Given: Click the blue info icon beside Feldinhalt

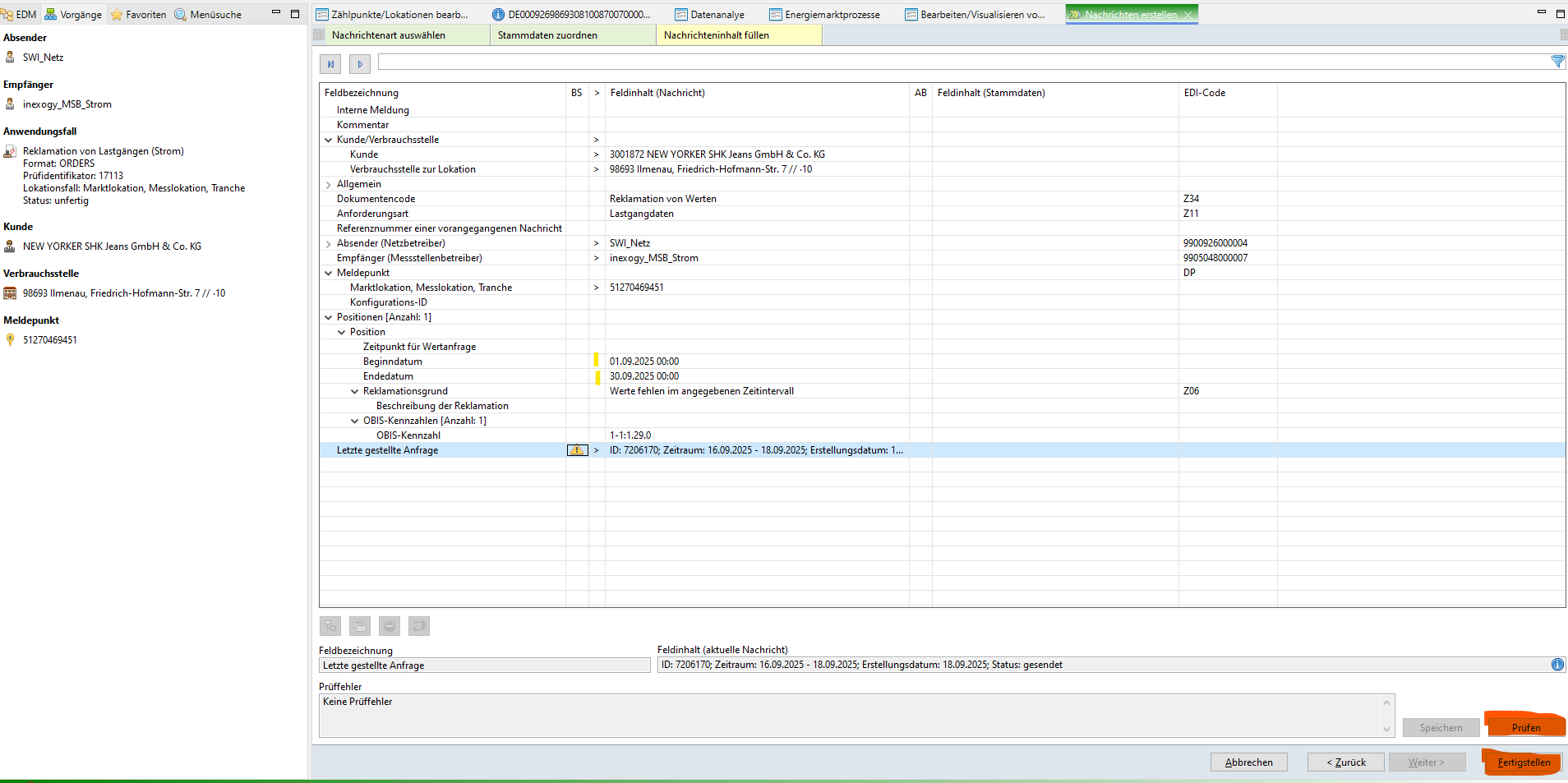Looking at the screenshot, I should (1557, 665).
